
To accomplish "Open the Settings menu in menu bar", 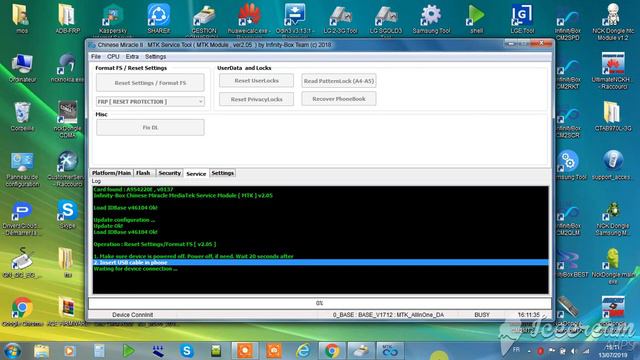I will 156,56.
